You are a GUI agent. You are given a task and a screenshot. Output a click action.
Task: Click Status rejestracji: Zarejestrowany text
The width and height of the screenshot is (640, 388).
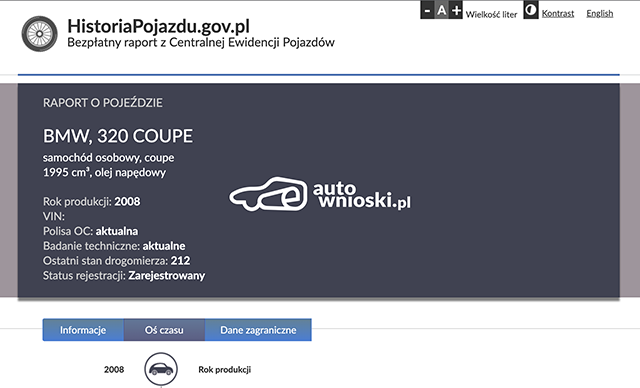pos(124,275)
